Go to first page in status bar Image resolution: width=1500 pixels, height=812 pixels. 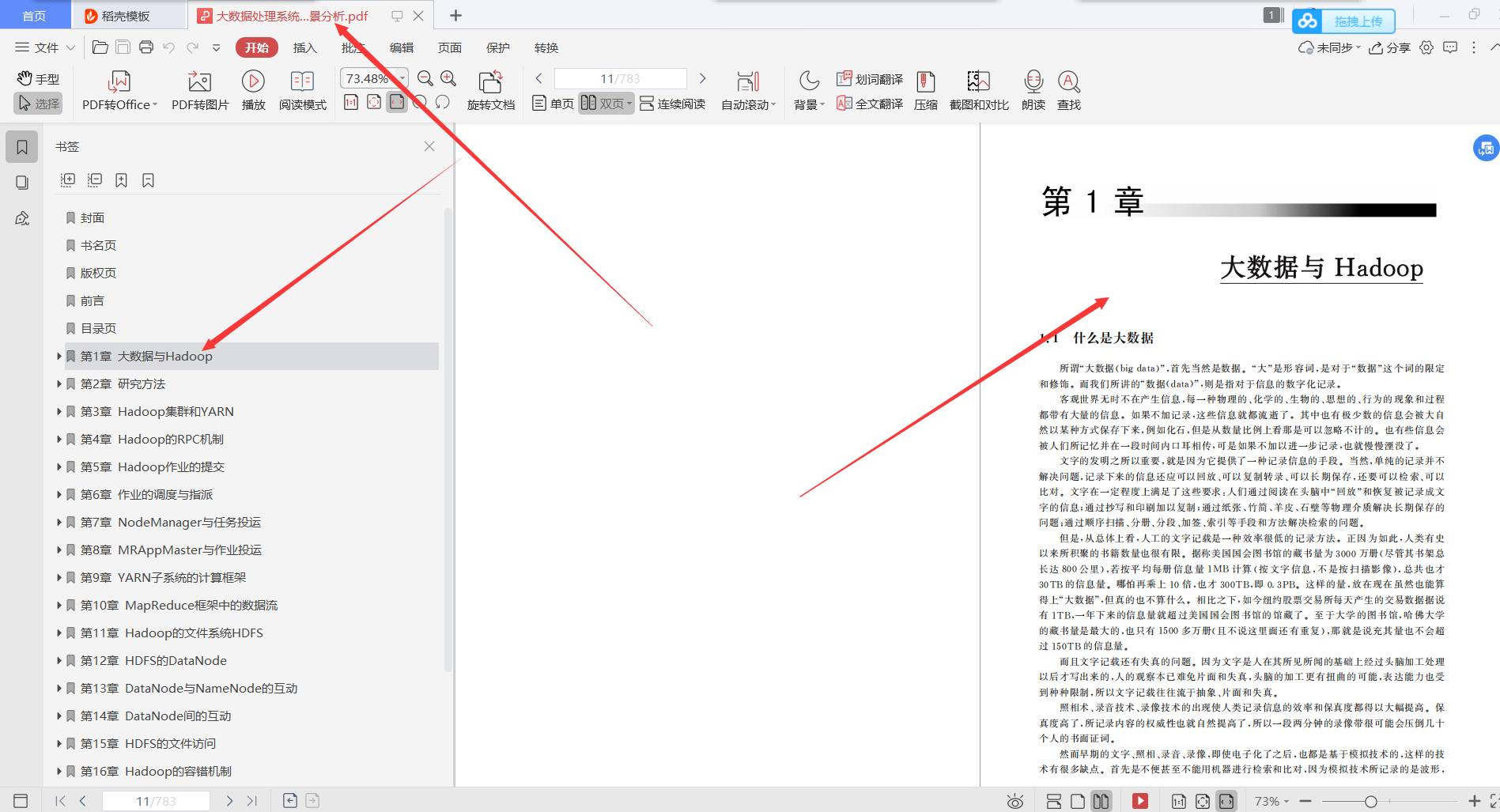tap(61, 801)
